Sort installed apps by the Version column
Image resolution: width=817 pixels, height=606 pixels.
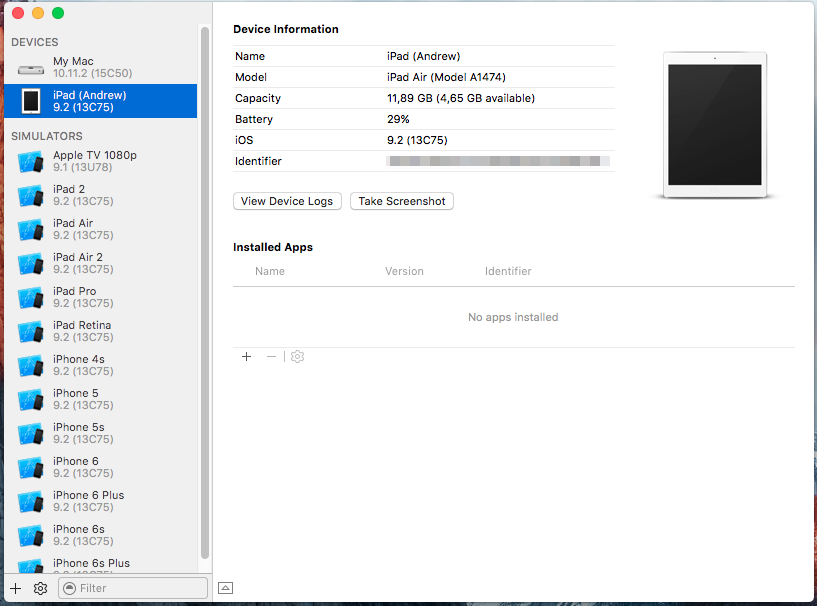[404, 271]
